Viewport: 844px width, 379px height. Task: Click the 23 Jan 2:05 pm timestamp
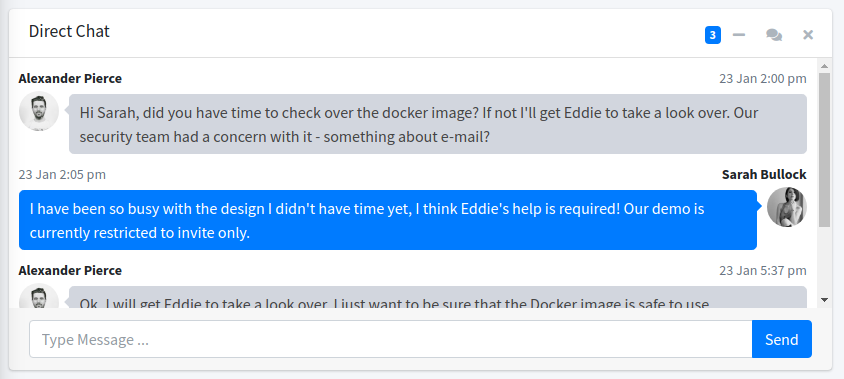[x=62, y=174]
